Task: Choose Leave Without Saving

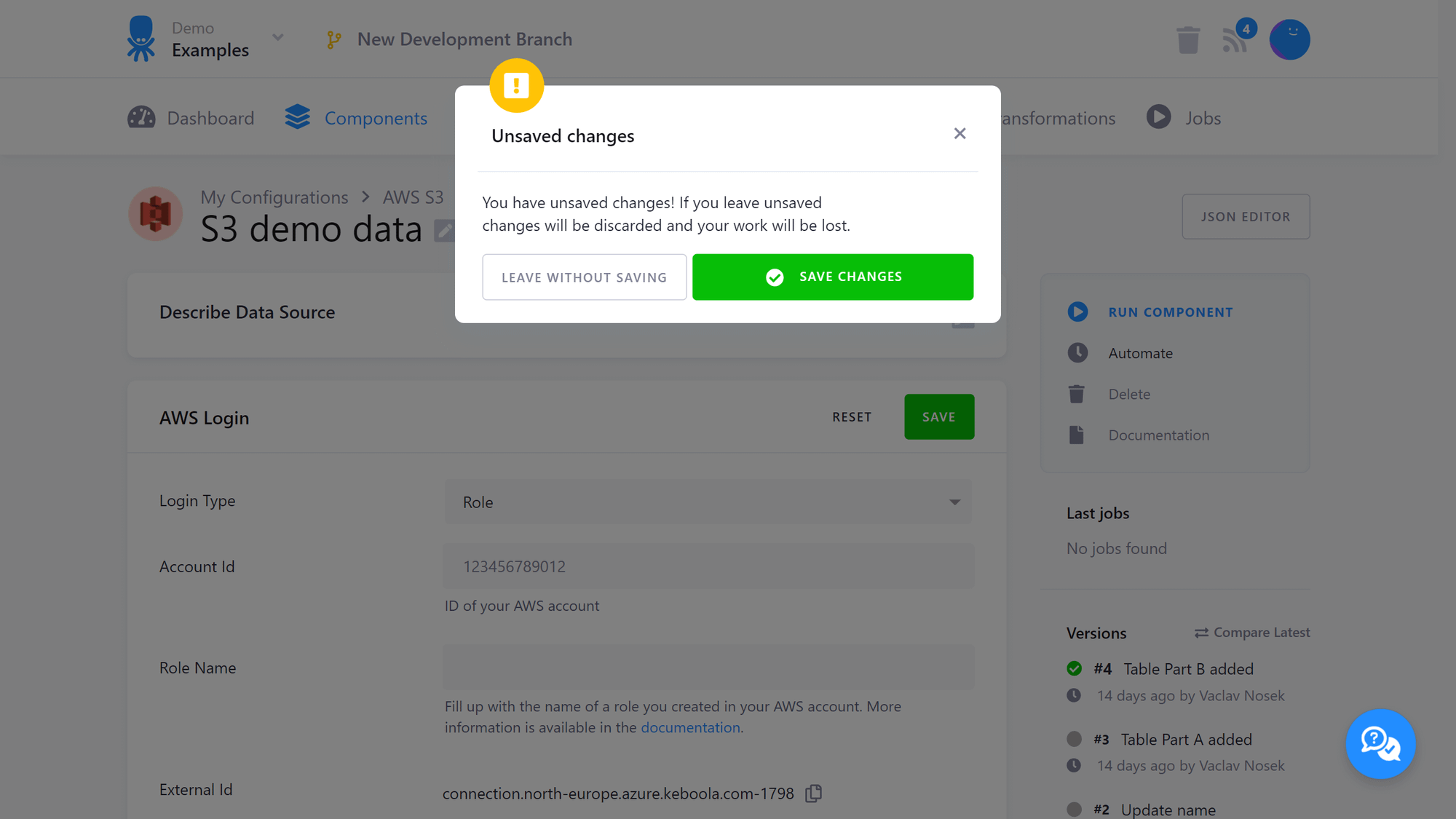Action: pyautogui.click(x=584, y=277)
